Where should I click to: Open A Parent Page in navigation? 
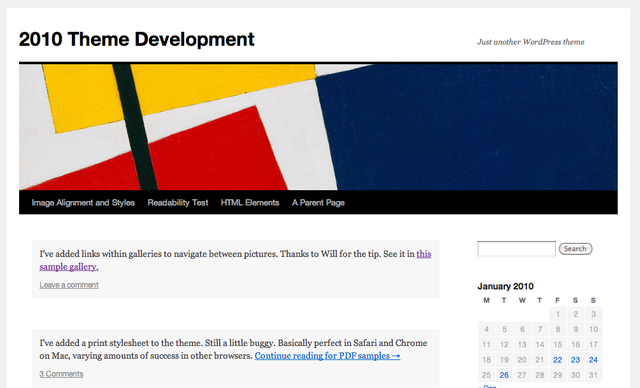[x=318, y=203]
